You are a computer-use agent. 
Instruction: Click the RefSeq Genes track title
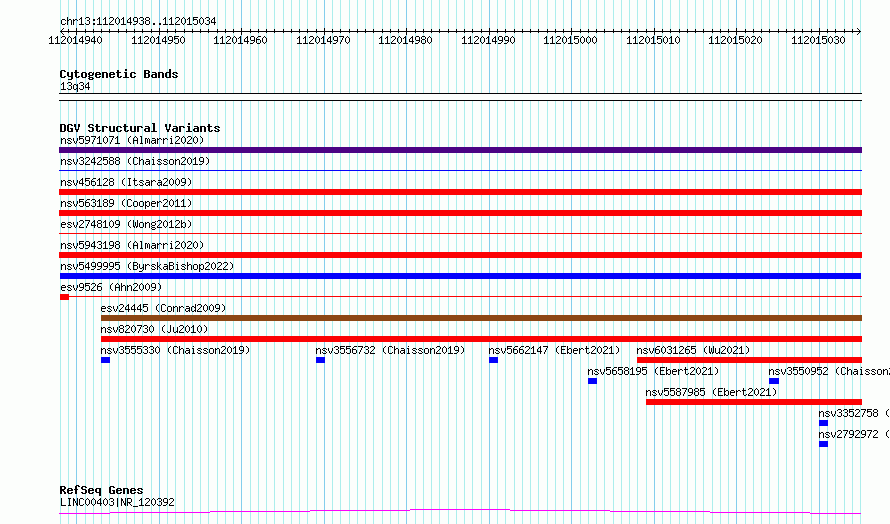pyautogui.click(x=101, y=490)
